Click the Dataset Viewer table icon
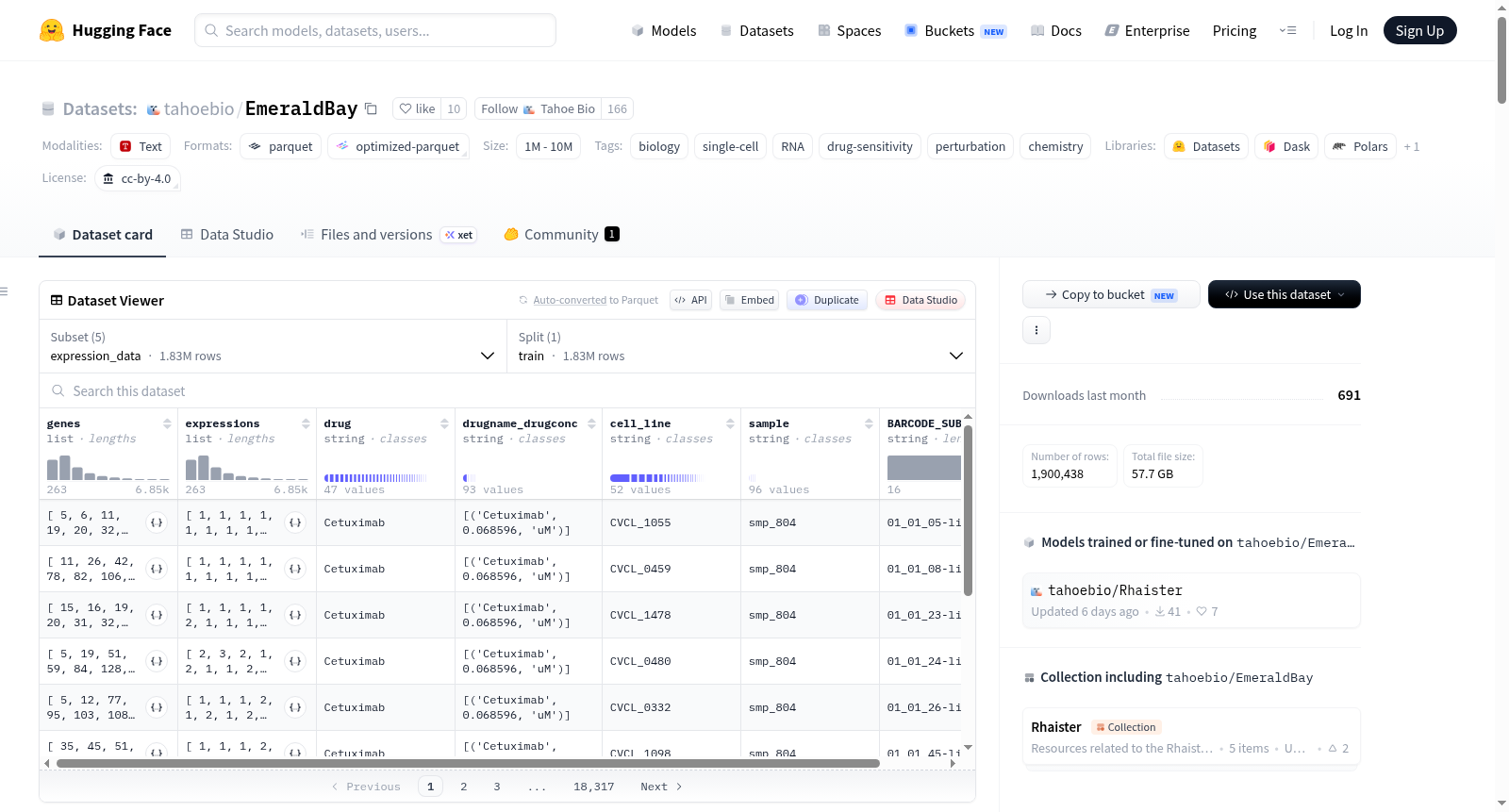Viewport: 1509px width, 812px height. [x=57, y=300]
